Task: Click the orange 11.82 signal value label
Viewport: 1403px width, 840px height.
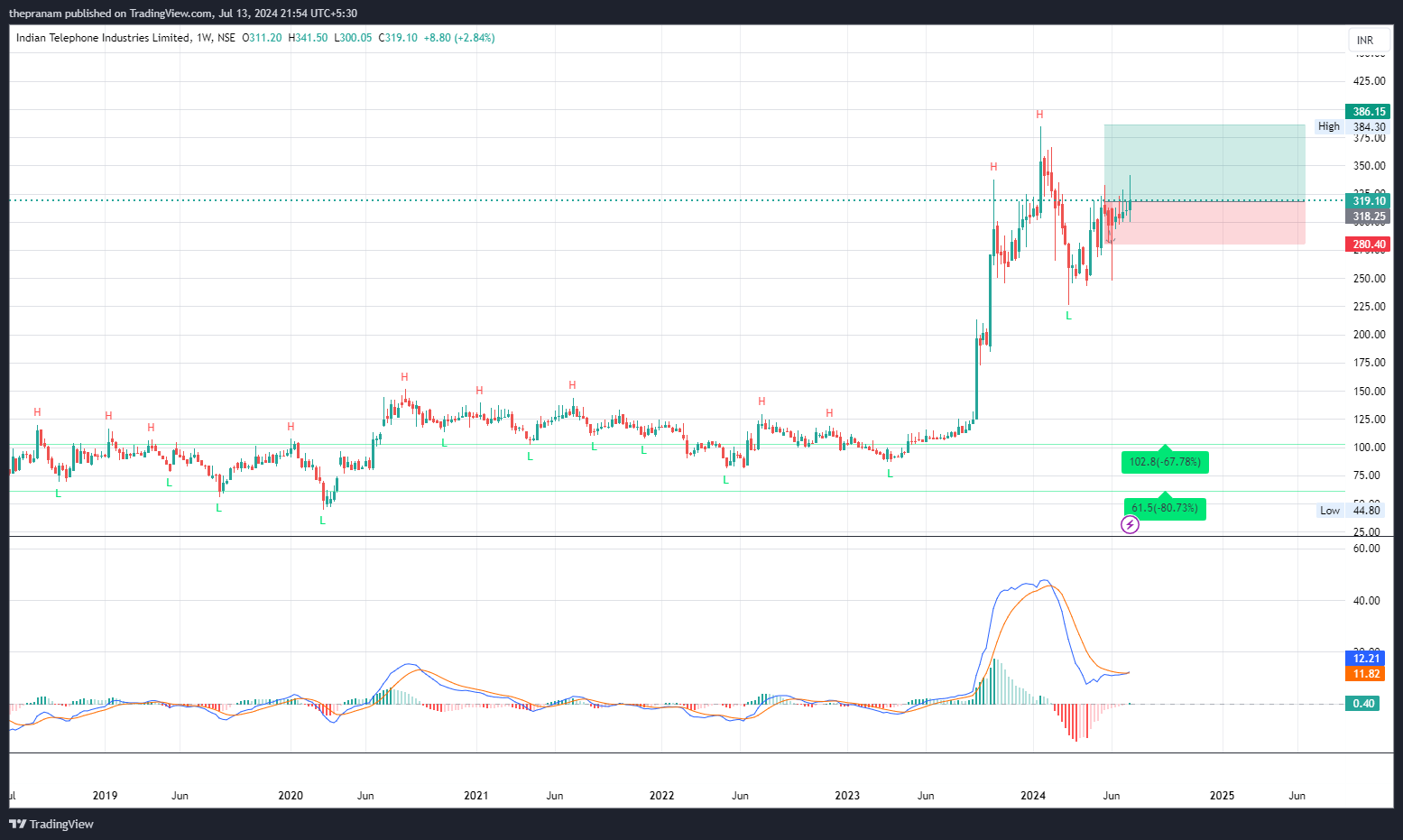Action: [x=1365, y=674]
